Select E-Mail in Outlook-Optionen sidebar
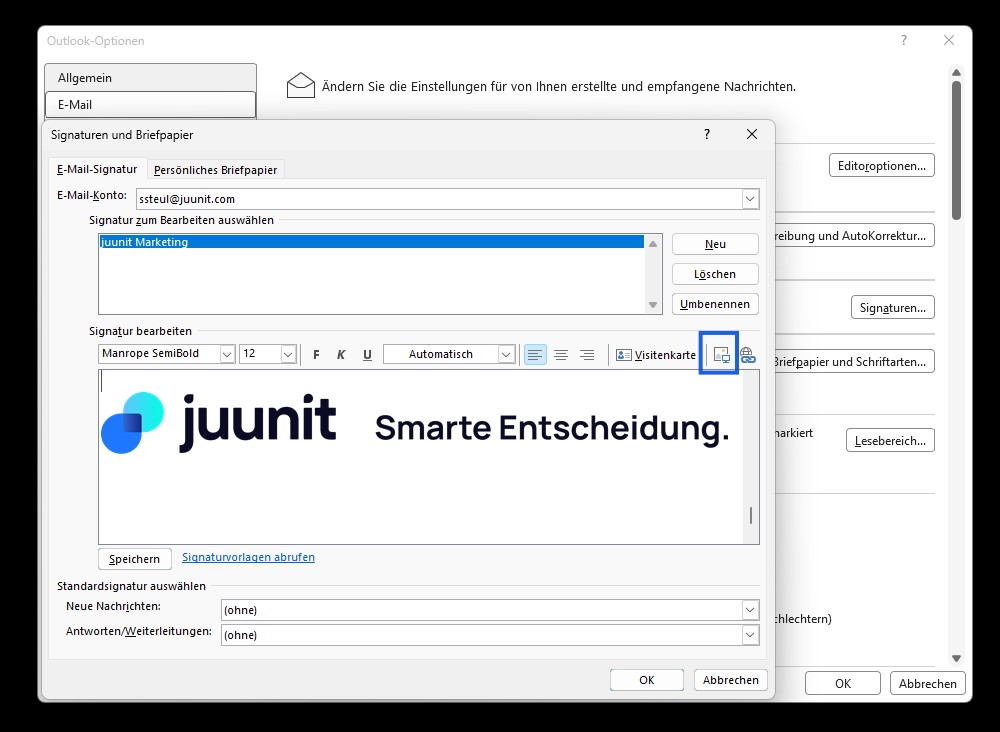This screenshot has height=732, width=1000. (151, 105)
